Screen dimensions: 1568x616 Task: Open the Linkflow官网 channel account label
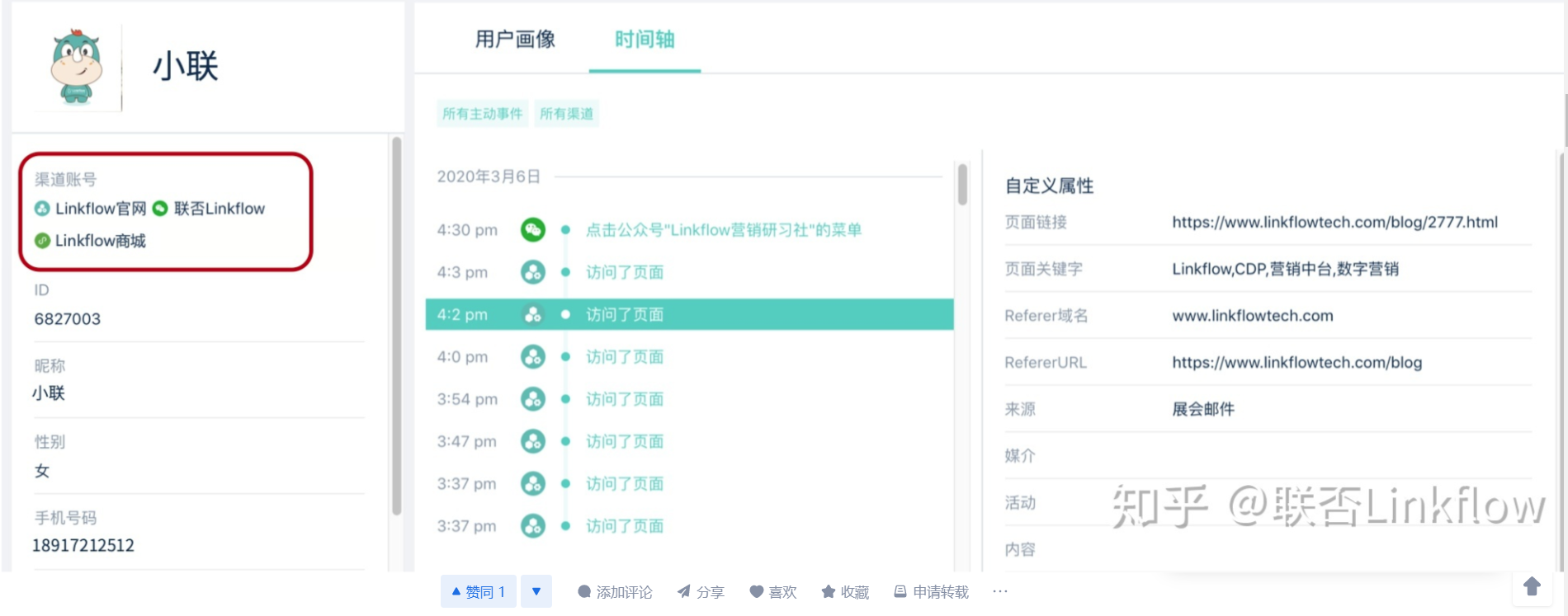[101, 209]
